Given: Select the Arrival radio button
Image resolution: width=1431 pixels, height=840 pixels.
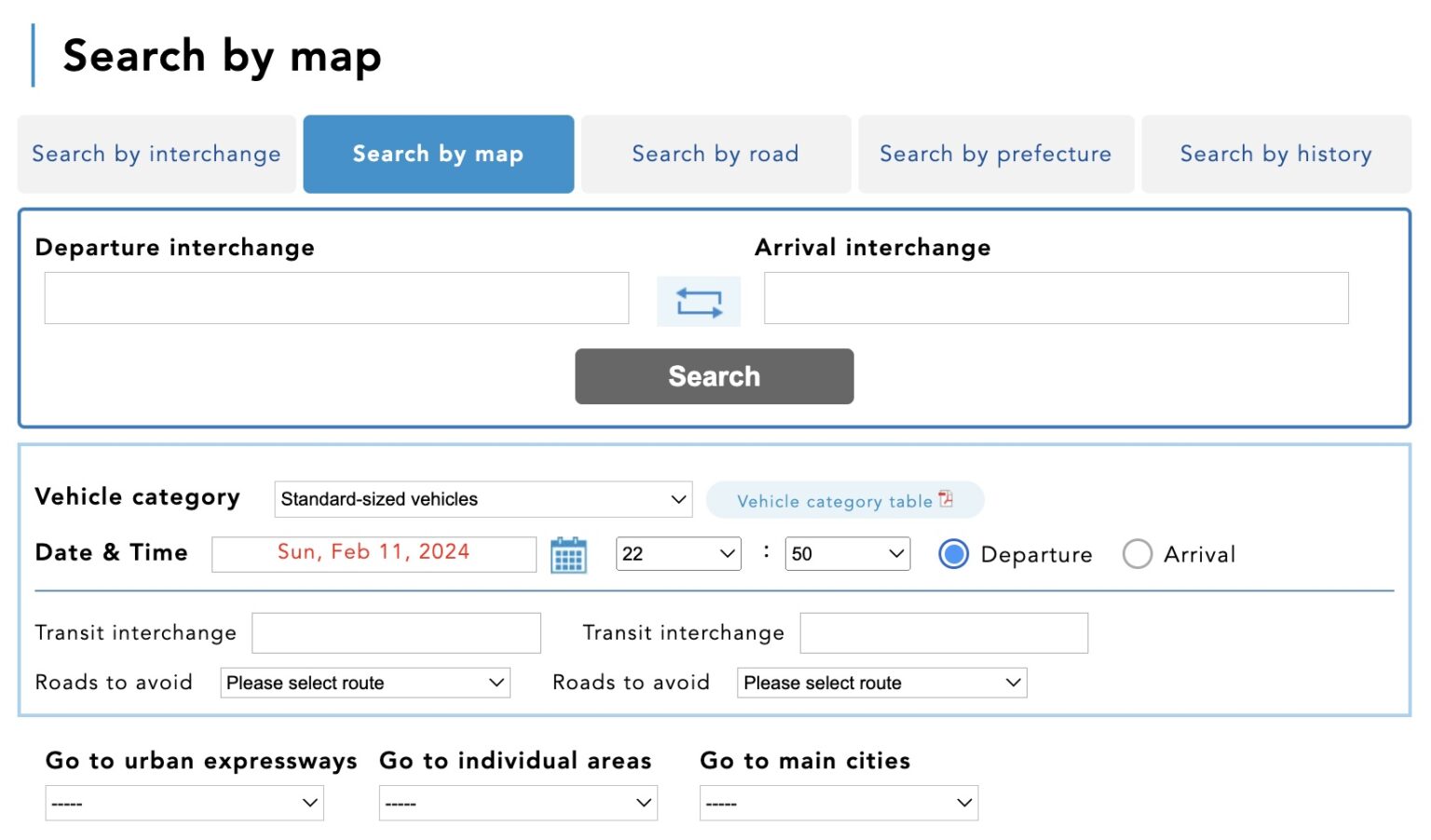Looking at the screenshot, I should [1138, 553].
